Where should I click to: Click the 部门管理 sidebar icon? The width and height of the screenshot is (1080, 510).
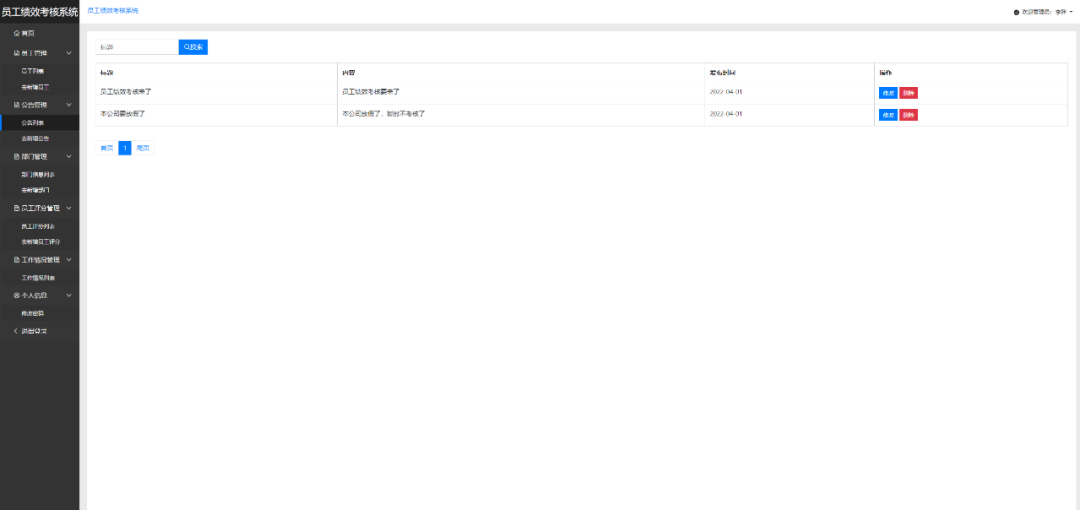16,156
